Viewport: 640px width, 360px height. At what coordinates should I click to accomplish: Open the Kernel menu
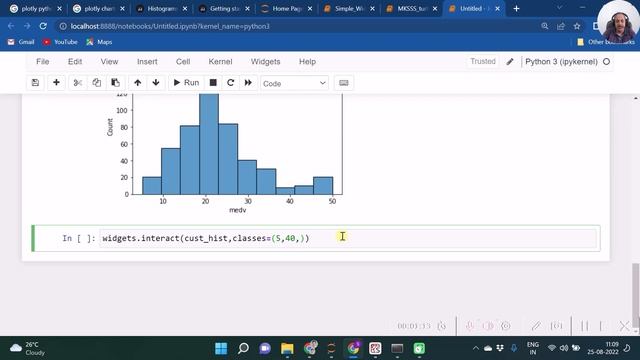point(220,62)
